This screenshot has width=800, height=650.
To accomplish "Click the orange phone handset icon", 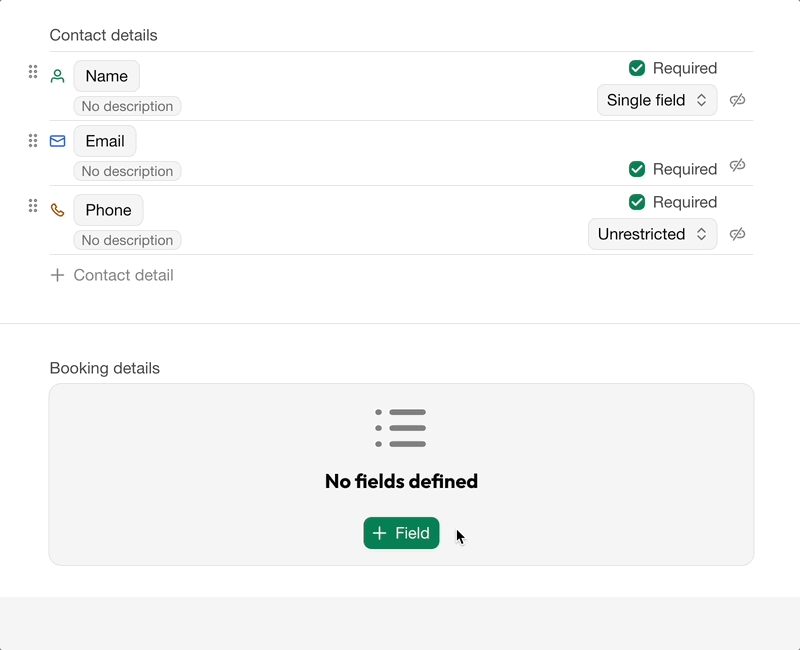I will click(x=58, y=210).
